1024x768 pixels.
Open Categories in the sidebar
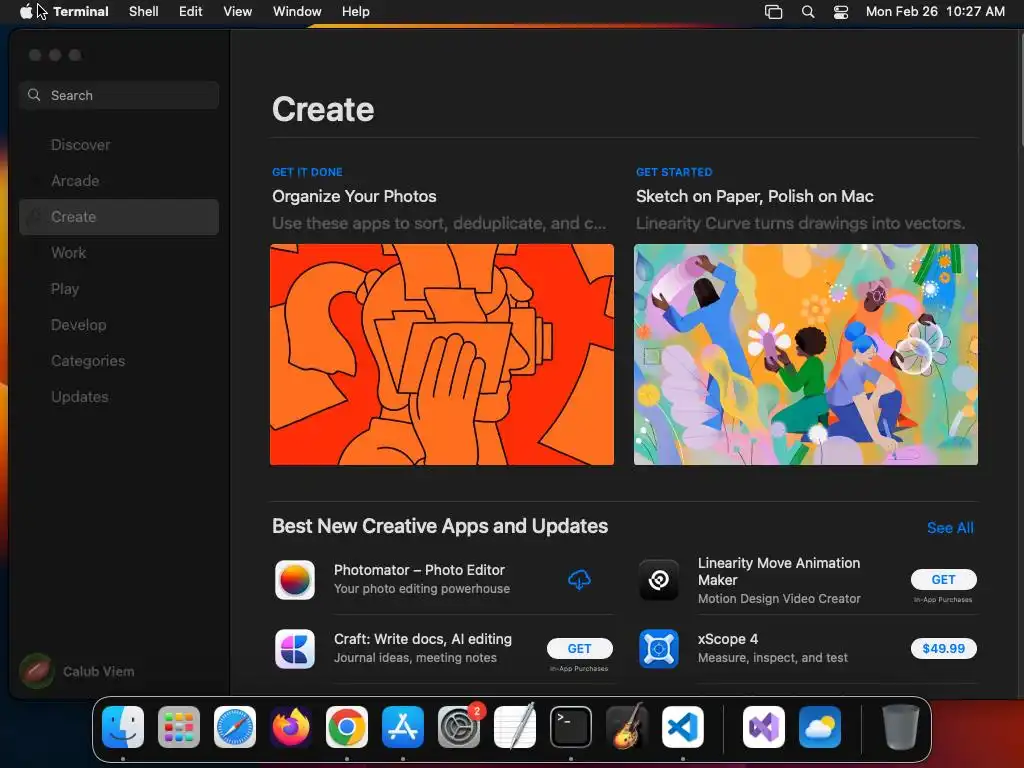click(119, 360)
